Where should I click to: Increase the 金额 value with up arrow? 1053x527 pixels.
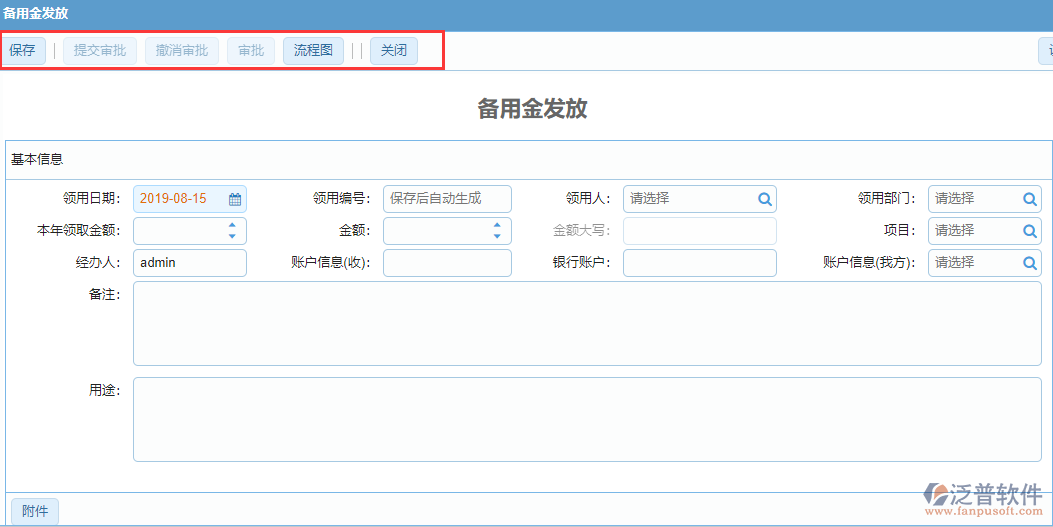coord(497,226)
